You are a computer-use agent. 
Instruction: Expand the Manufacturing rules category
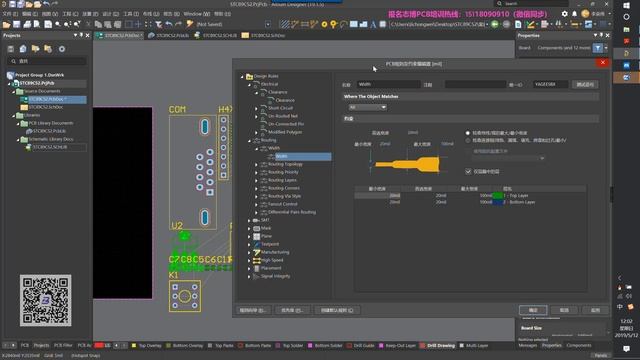pos(249,252)
